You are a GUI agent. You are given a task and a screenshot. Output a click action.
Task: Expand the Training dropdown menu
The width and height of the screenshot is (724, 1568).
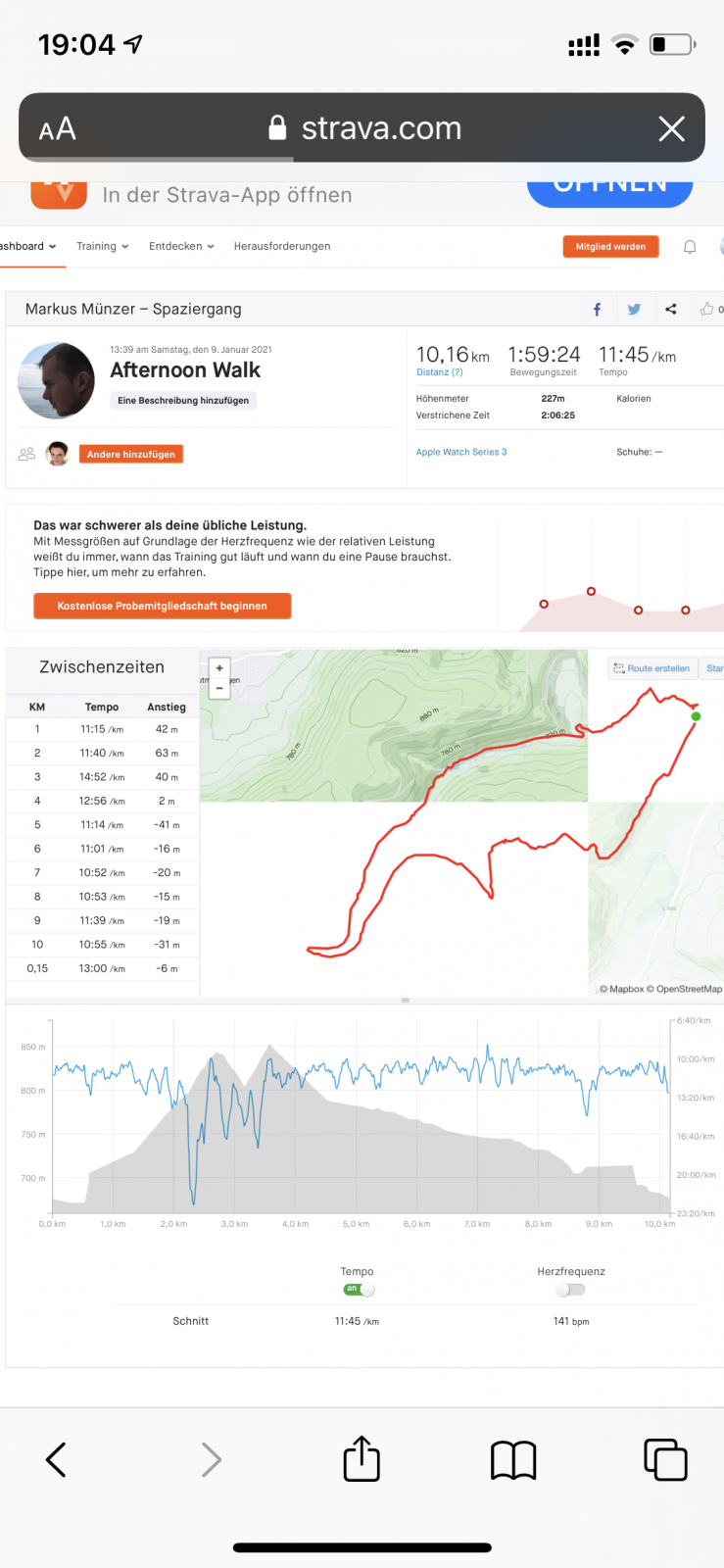102,247
